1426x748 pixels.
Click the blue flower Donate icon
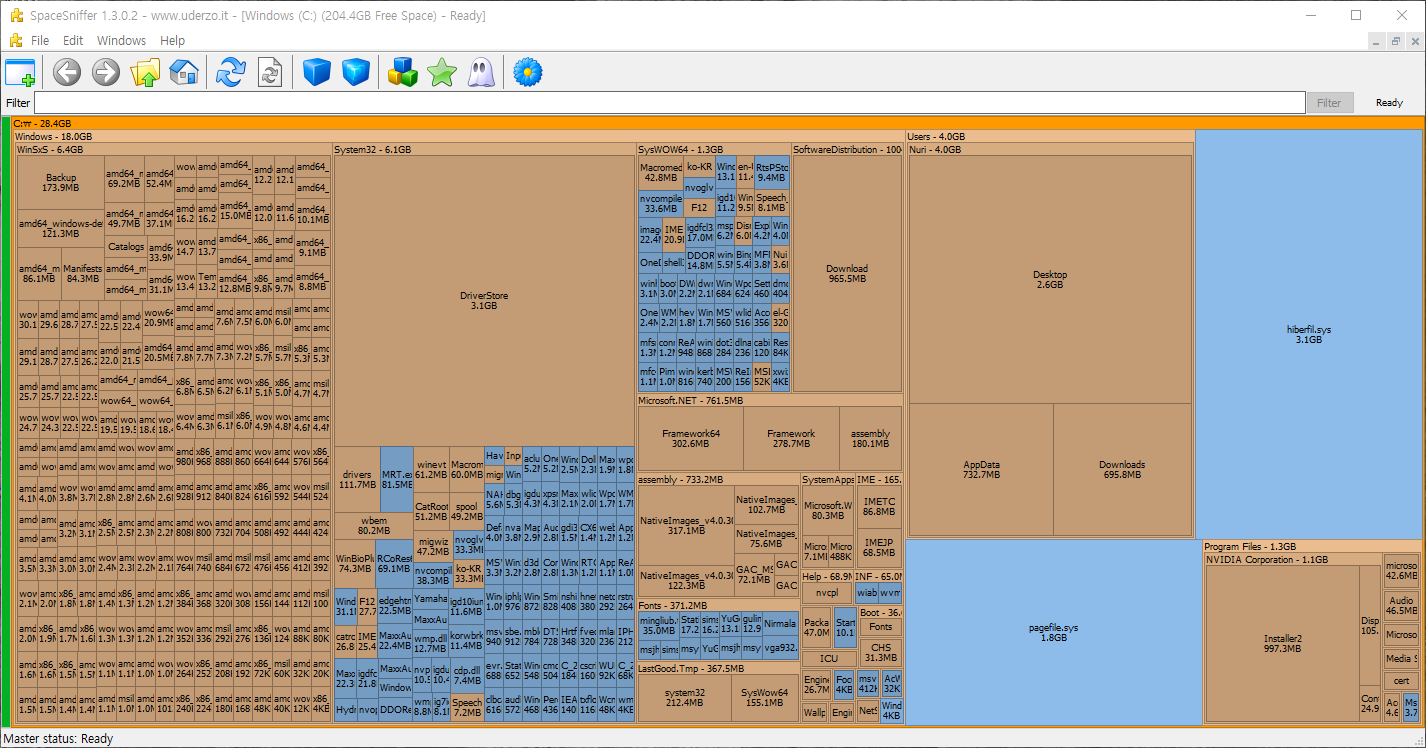coord(527,72)
